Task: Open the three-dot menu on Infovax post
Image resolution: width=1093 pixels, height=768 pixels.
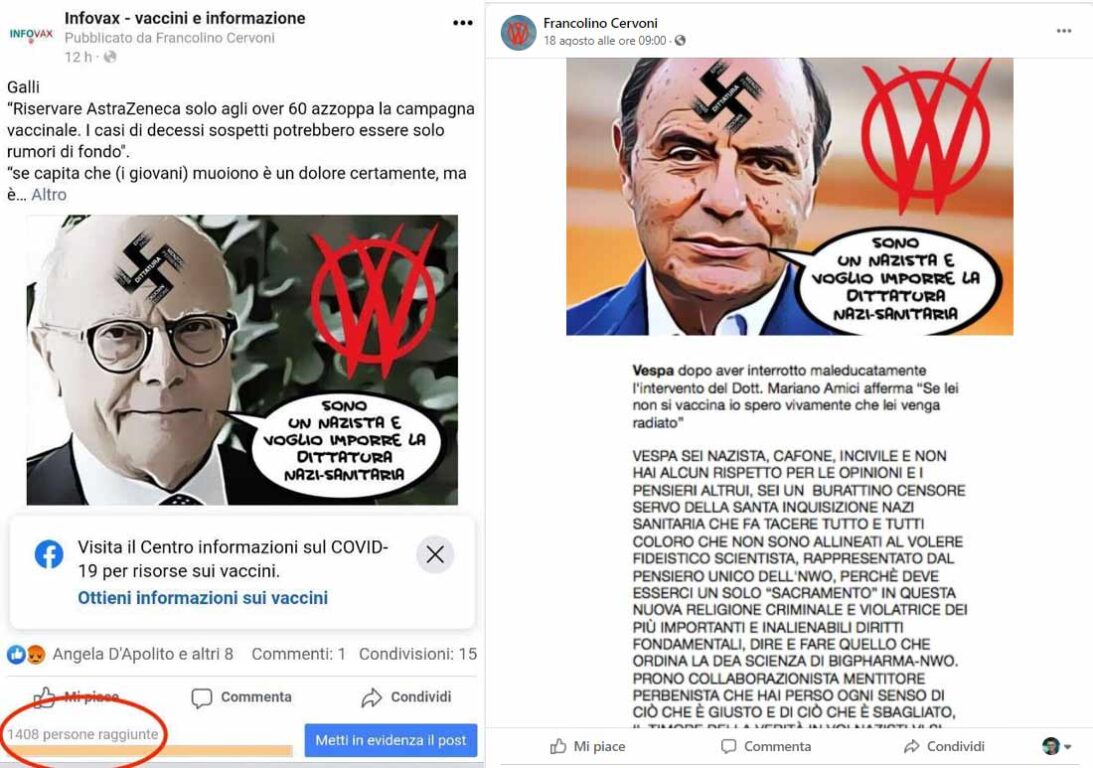Action: click(x=463, y=23)
